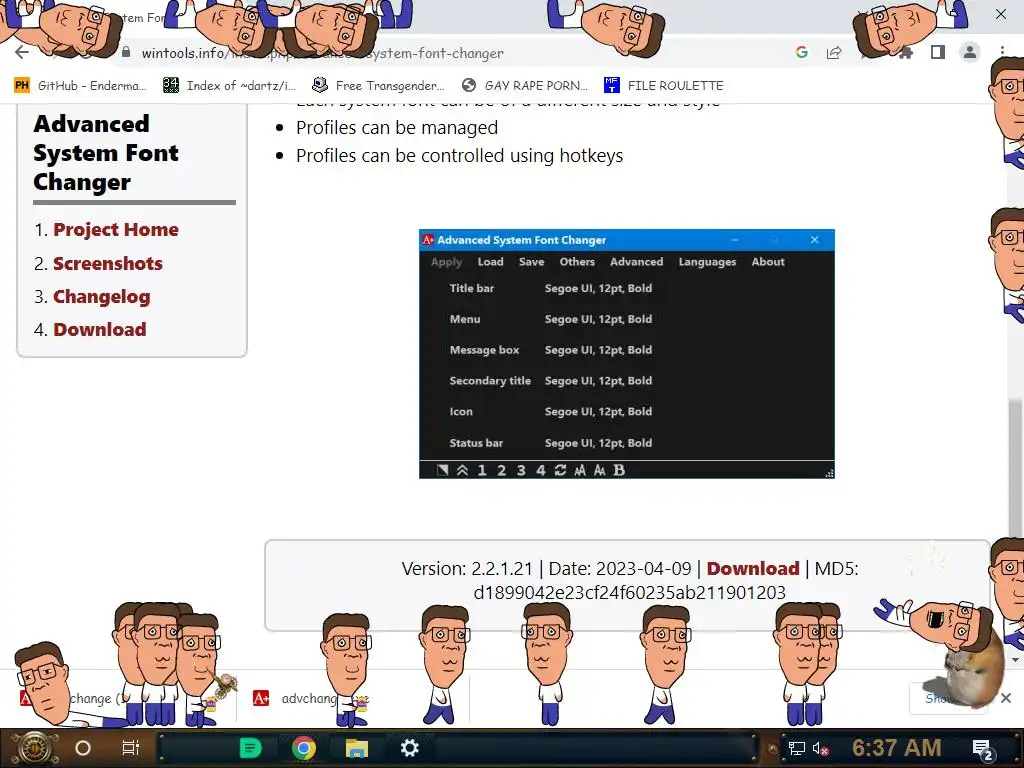Open the Index of ~dartz bookmark
Viewport: 1024px width, 768px height.
click(229, 86)
